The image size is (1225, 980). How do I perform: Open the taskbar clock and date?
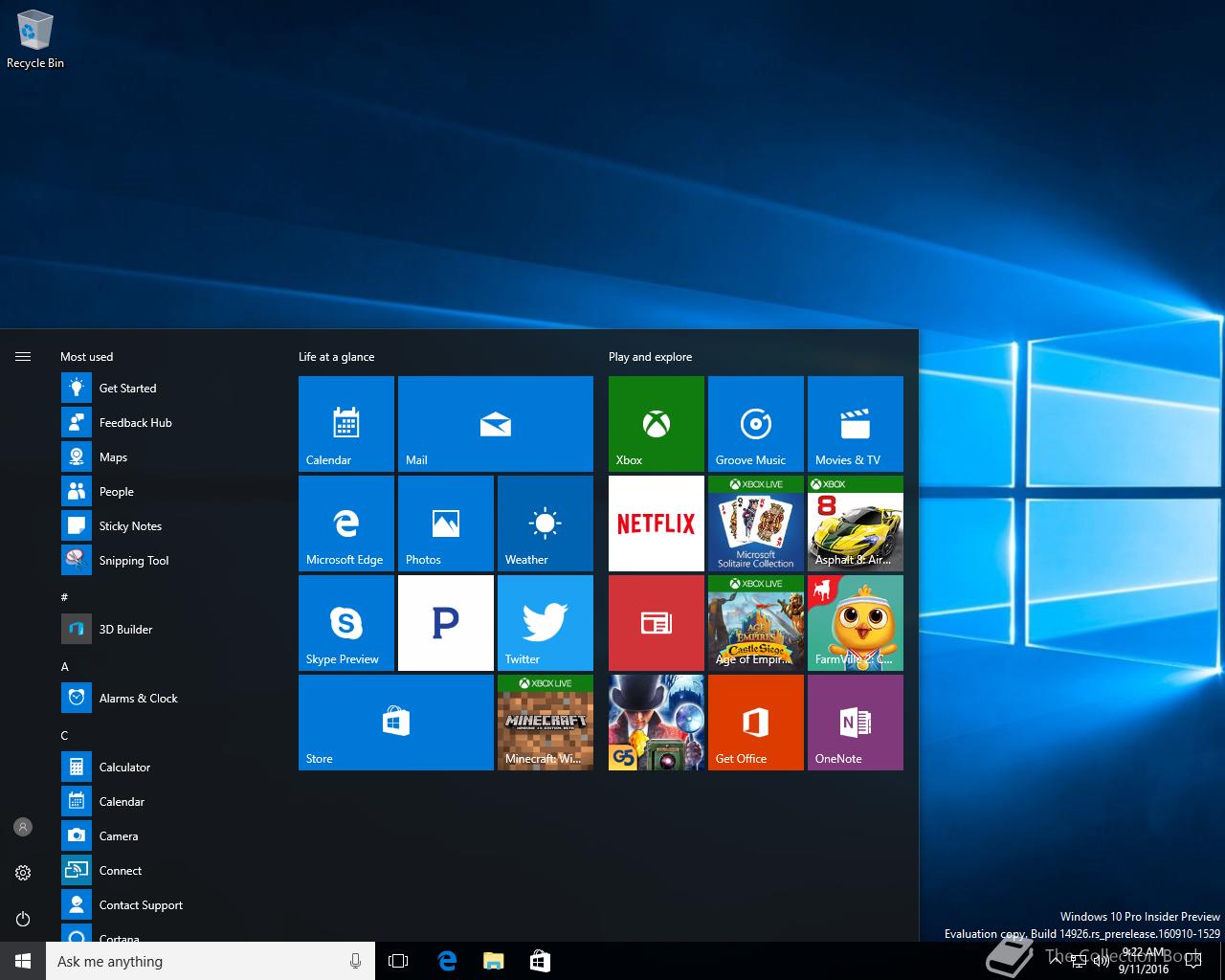(x=1145, y=961)
